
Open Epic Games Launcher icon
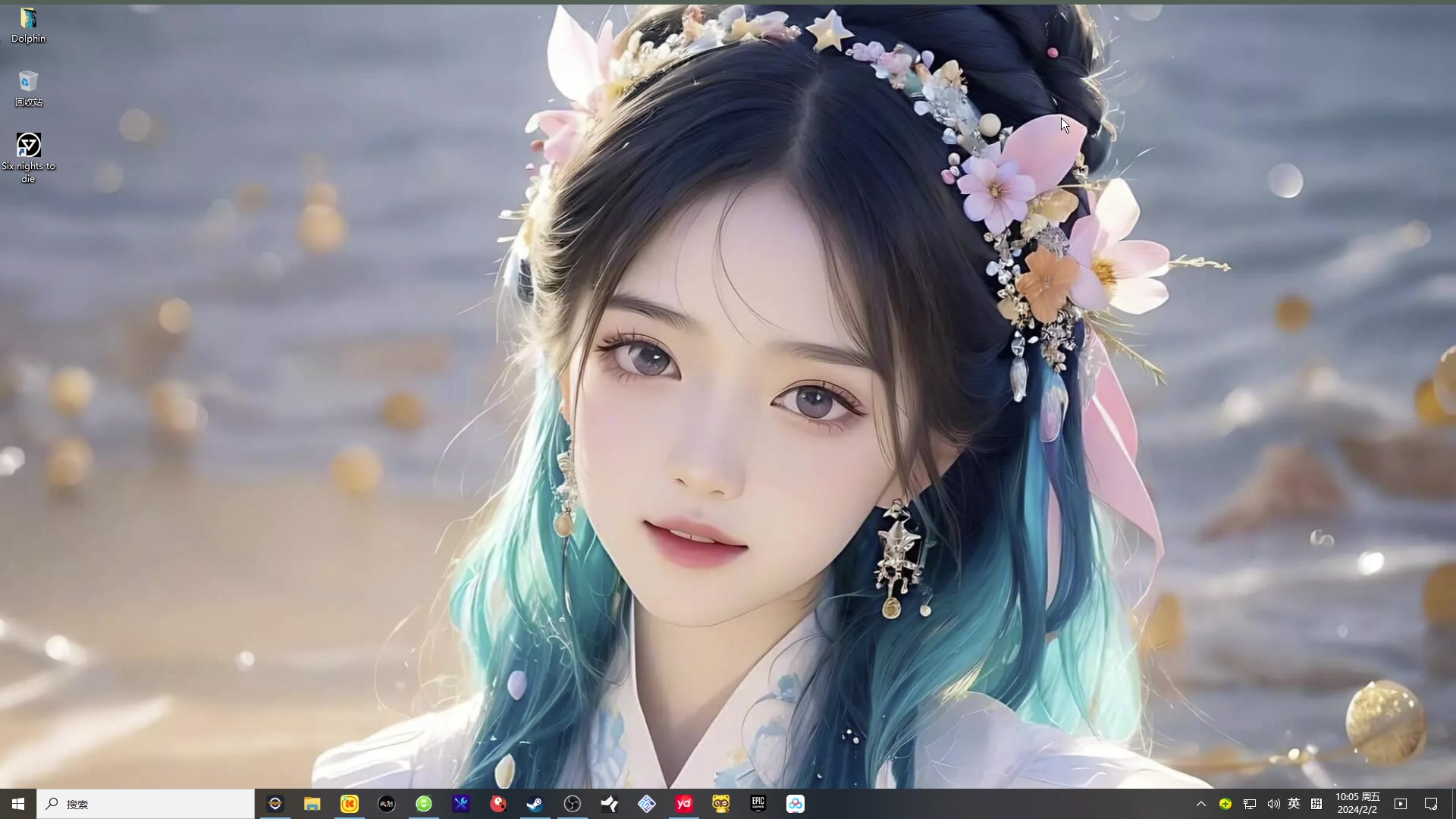pos(758,804)
